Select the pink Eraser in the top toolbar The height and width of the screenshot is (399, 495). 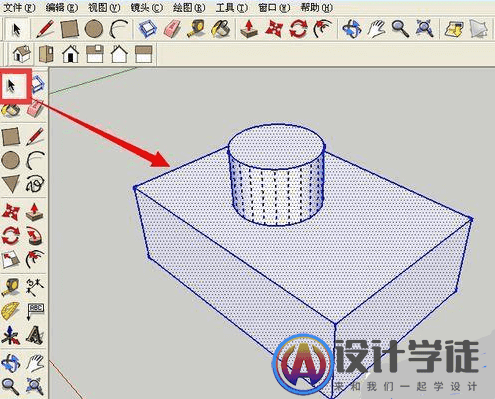172,29
